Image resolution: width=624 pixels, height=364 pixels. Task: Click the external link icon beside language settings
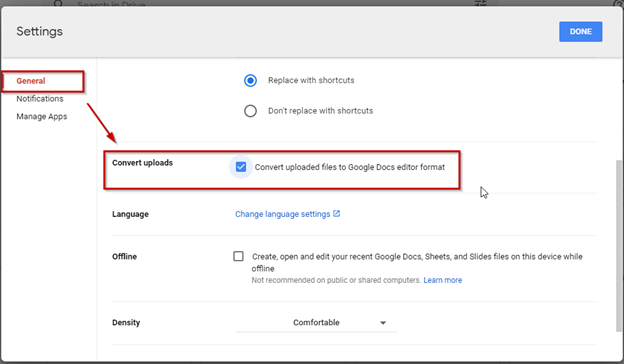337,214
